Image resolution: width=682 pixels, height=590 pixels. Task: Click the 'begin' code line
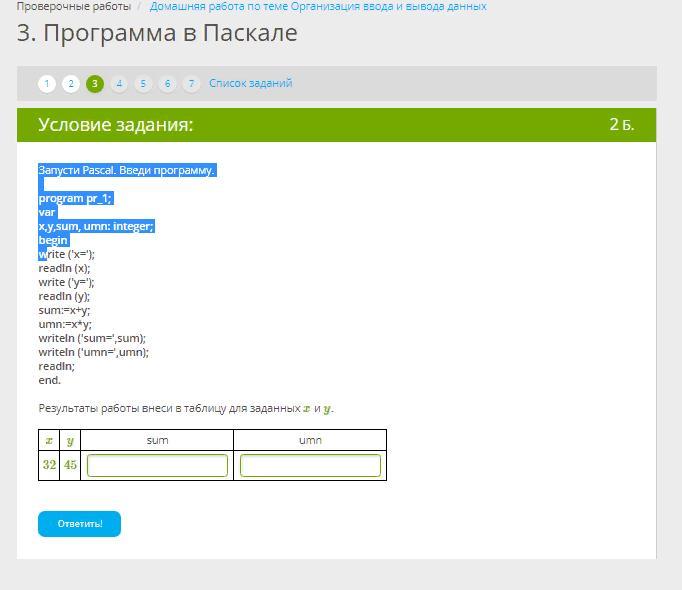53,240
